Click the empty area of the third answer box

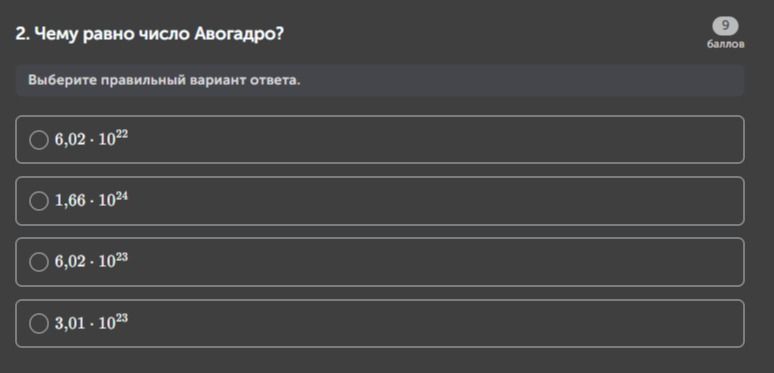(434, 262)
